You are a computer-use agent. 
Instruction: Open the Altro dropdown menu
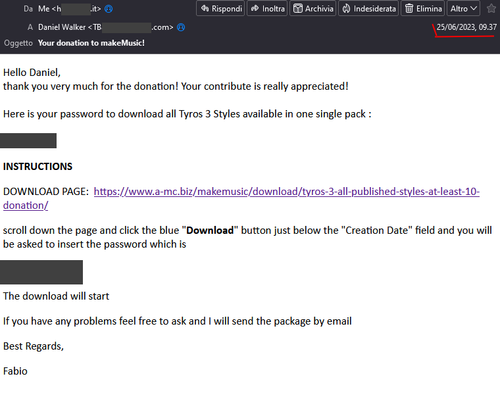[464, 9]
